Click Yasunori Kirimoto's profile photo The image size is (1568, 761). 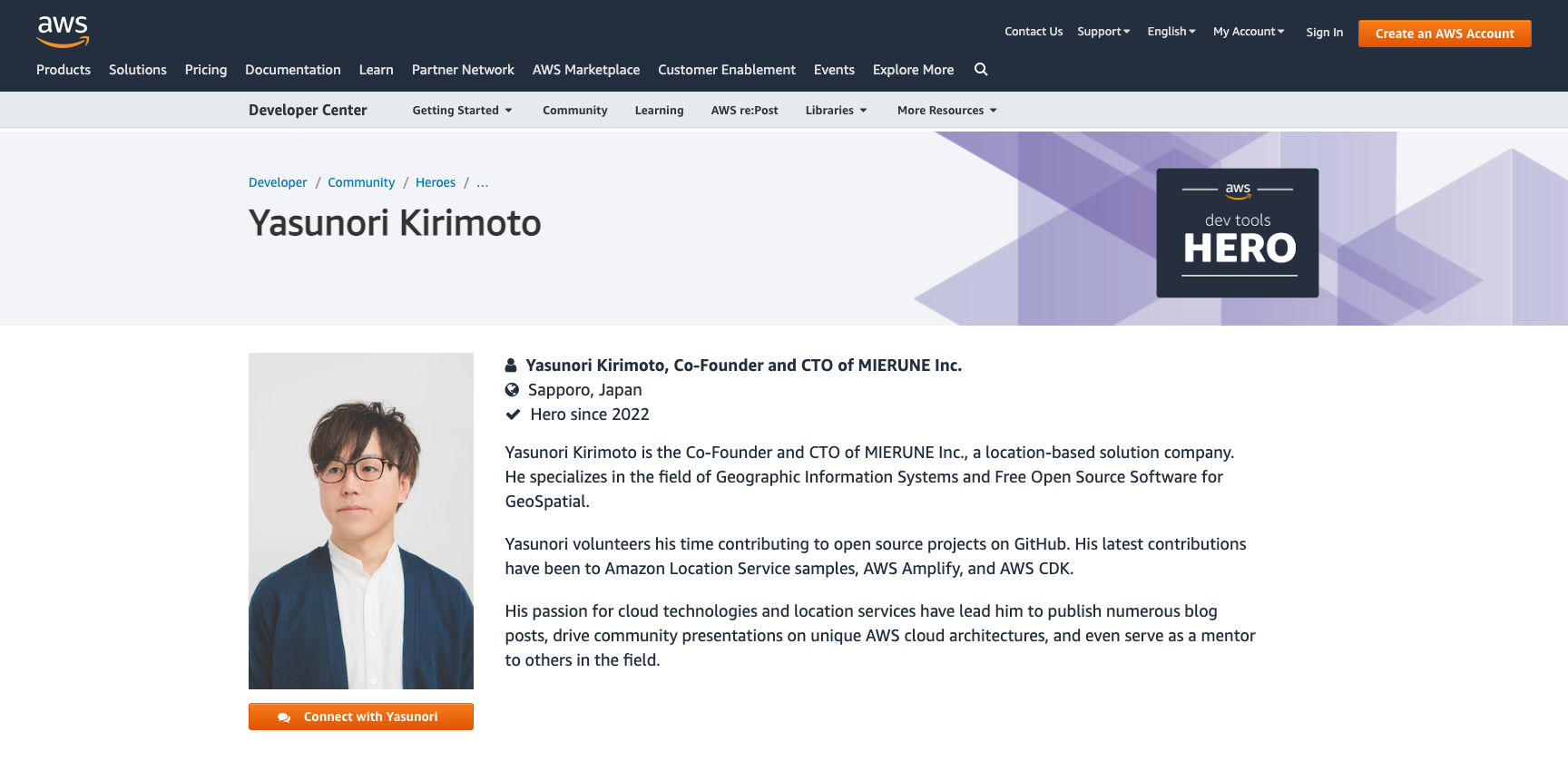tap(361, 521)
